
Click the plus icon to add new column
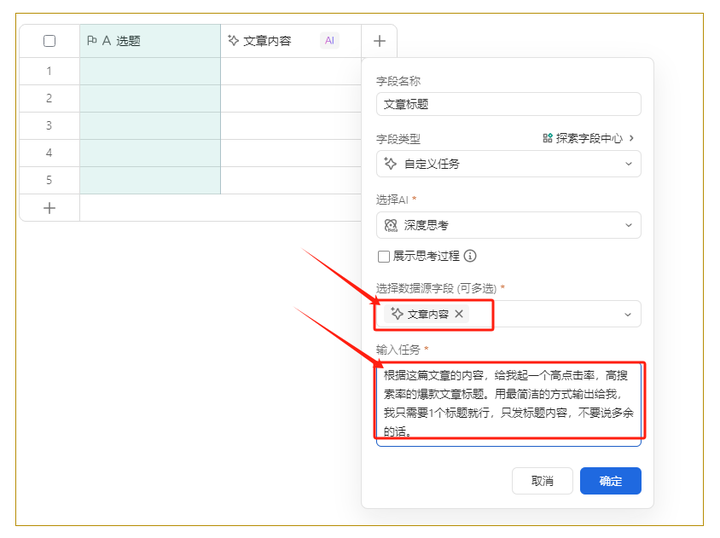click(x=379, y=41)
